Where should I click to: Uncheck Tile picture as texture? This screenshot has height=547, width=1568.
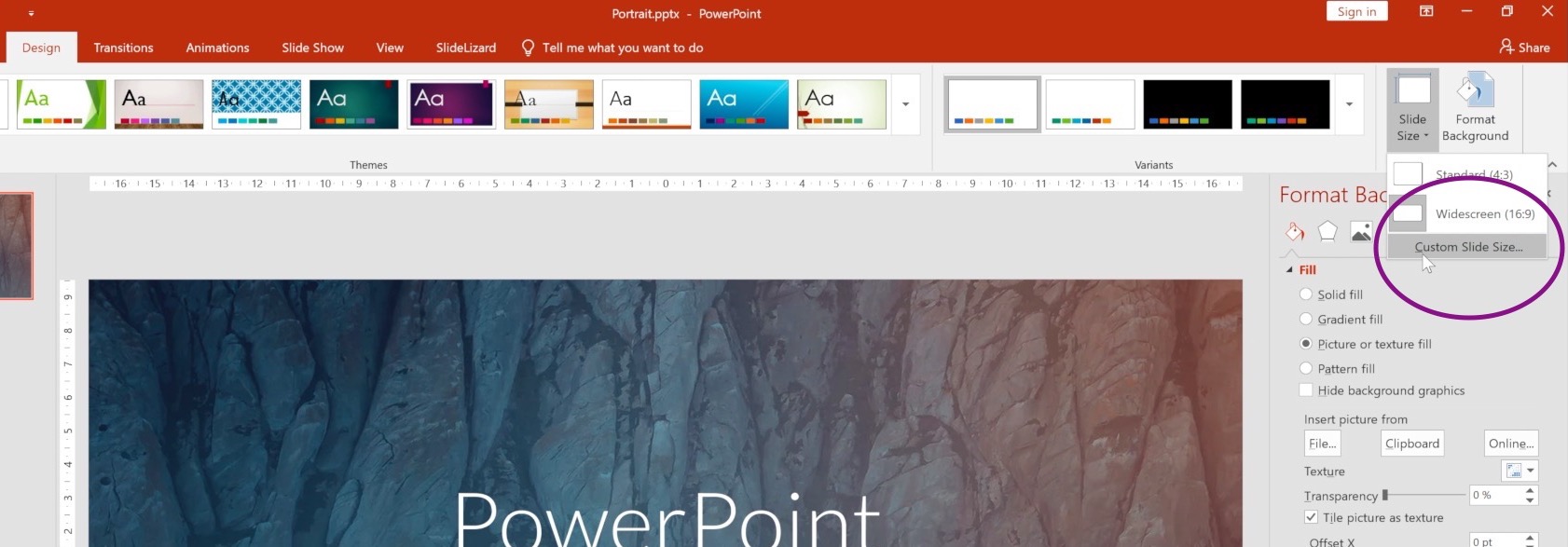click(1311, 517)
